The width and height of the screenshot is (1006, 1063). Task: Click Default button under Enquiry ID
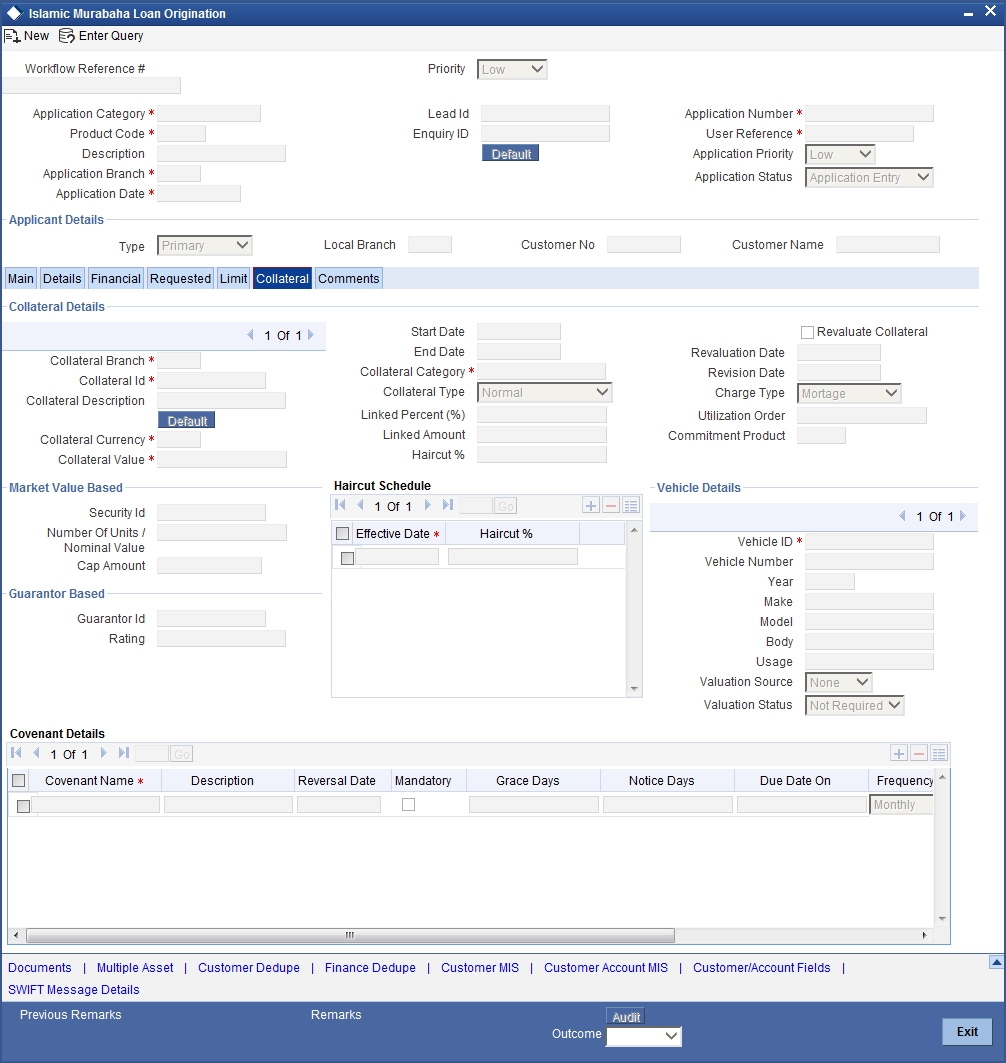click(510, 154)
